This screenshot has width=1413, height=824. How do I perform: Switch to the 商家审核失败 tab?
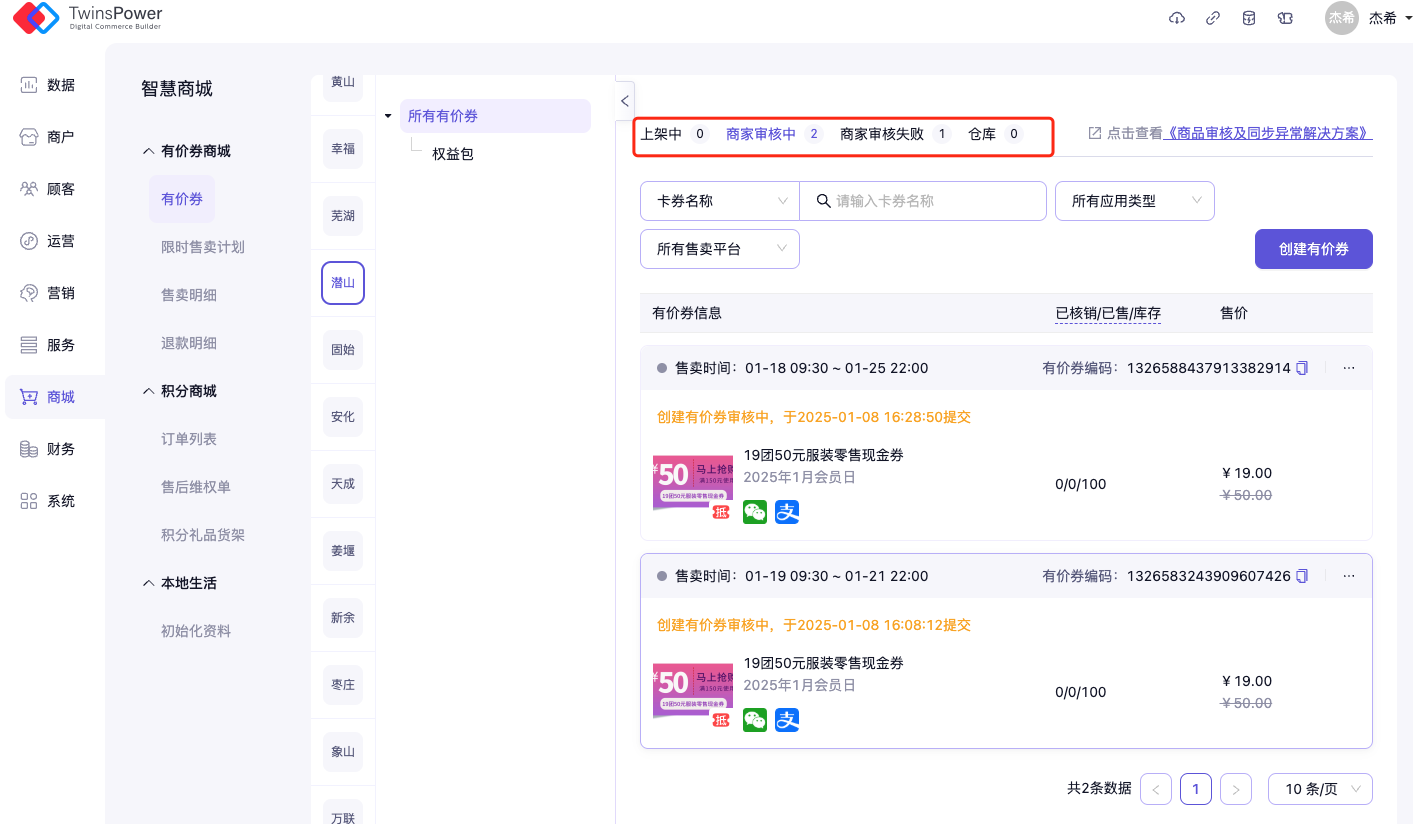pos(882,134)
